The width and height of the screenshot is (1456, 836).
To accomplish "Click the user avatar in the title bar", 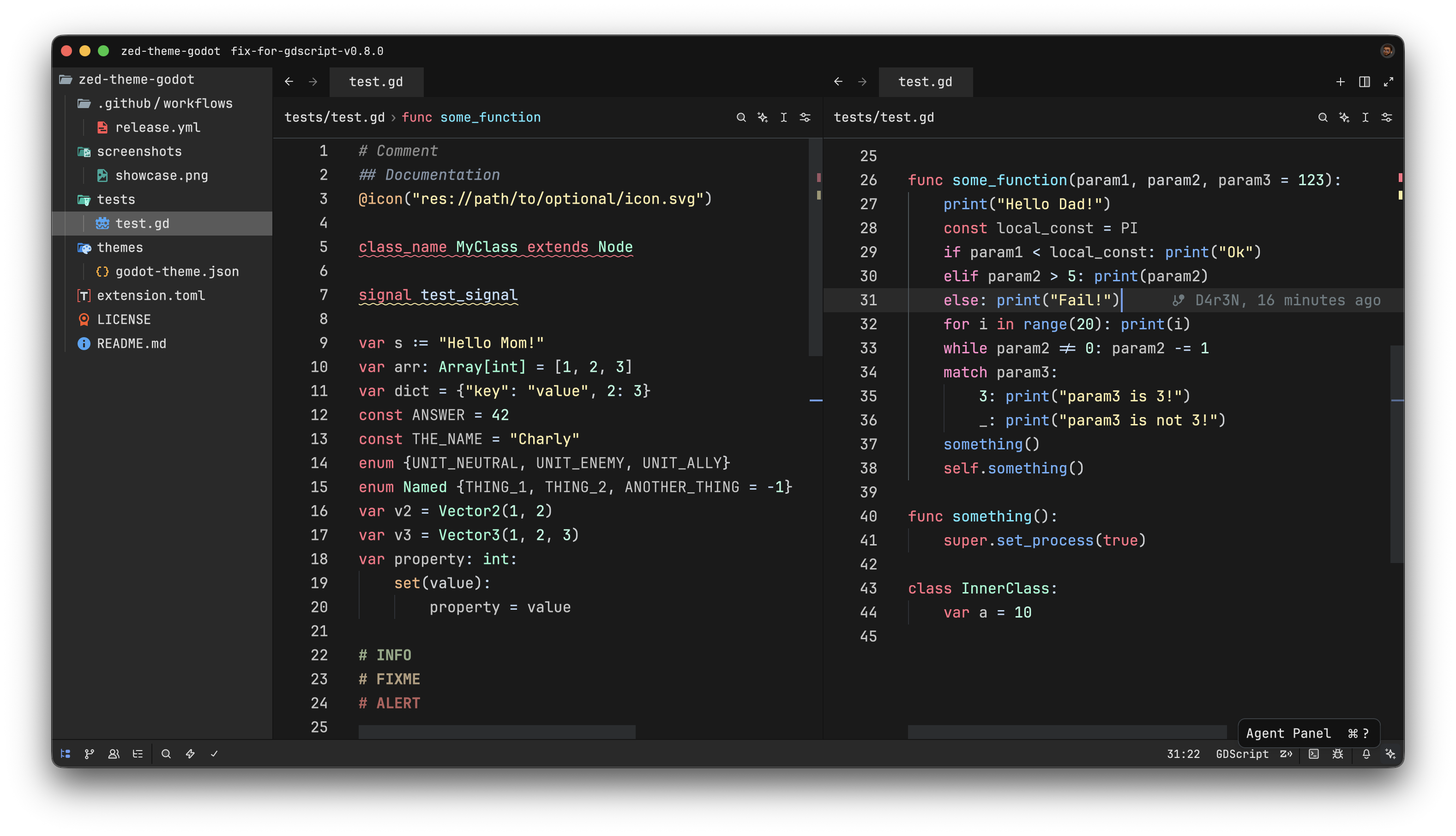I will pos(1387,50).
